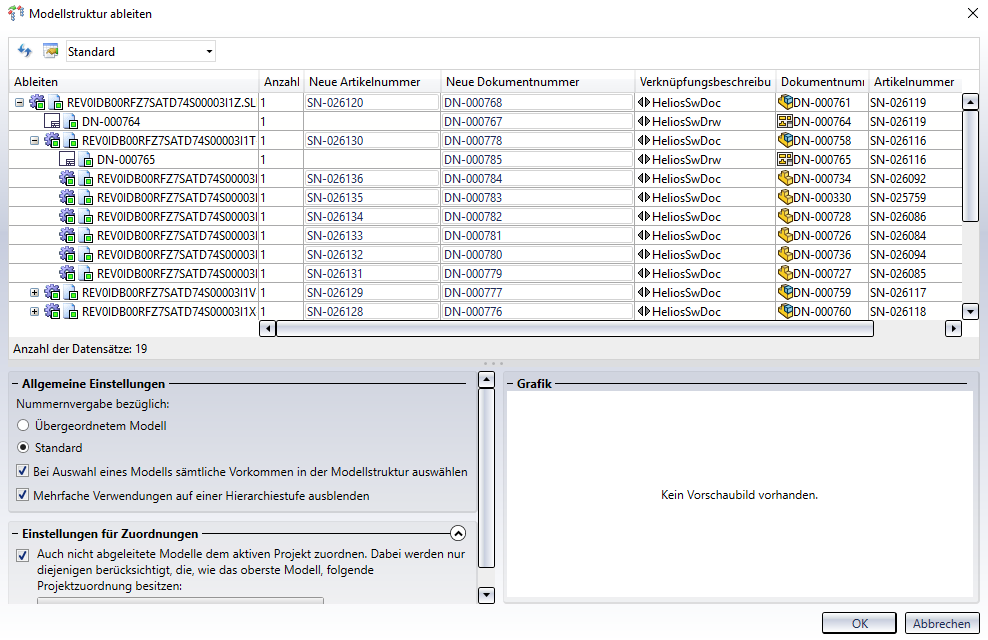Image resolution: width=988 pixels, height=640 pixels.
Task: Select the Übergeordnetem Modell radio button
Action: (x=23, y=425)
